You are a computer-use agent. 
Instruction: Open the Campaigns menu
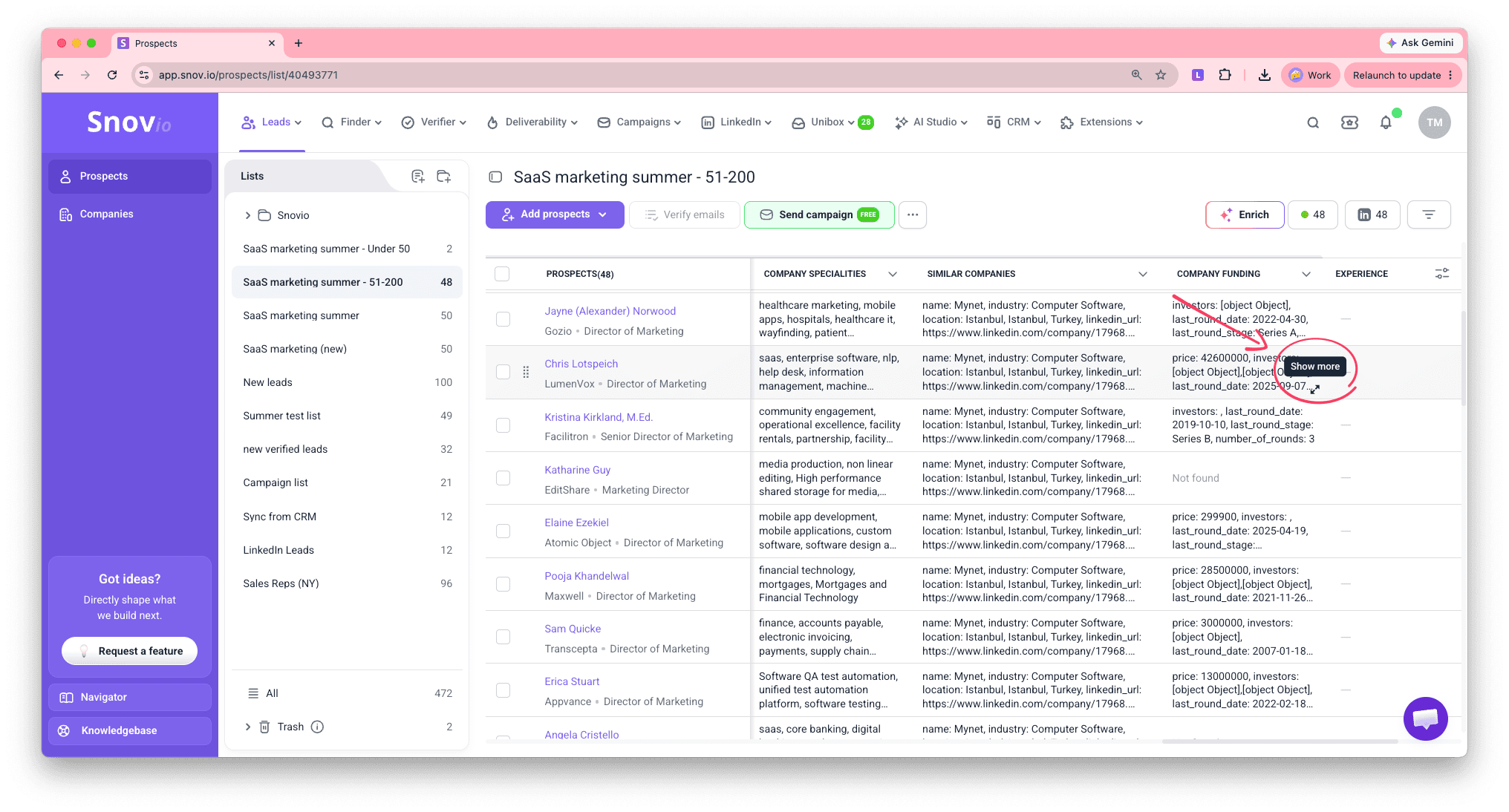639,122
